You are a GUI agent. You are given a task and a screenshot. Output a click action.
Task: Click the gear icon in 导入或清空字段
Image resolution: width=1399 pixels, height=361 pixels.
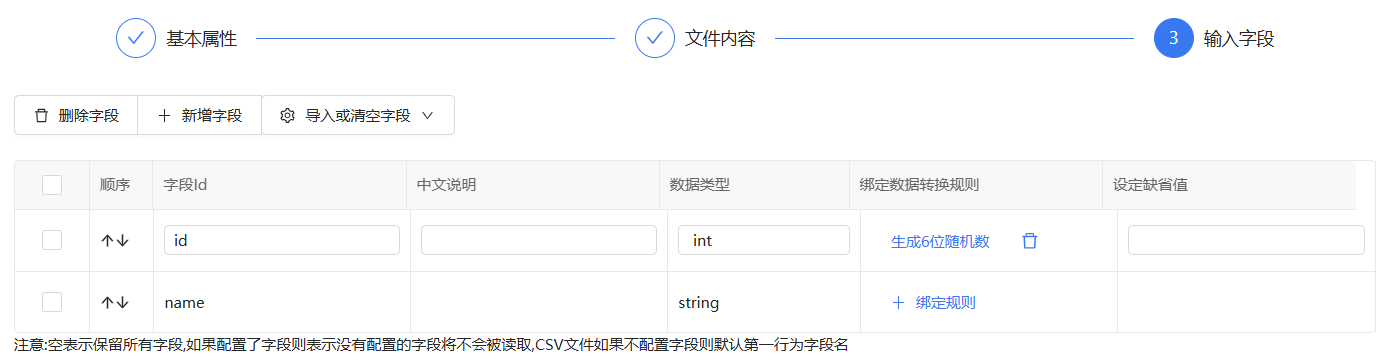coord(287,116)
